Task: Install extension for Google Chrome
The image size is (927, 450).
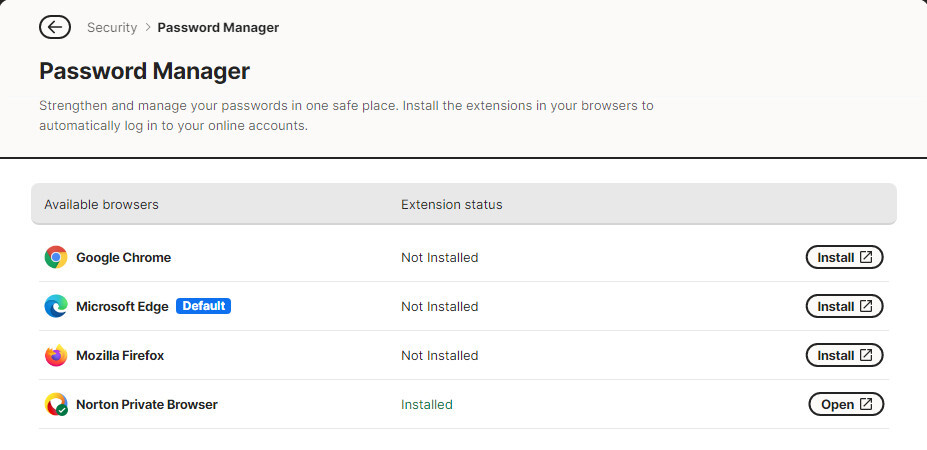Action: tap(844, 257)
